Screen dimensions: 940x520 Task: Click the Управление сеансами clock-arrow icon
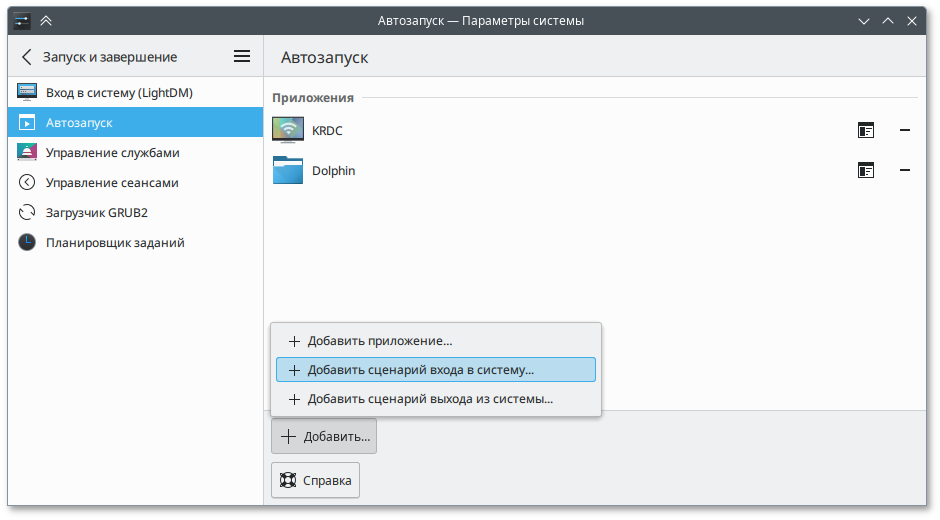click(27, 182)
